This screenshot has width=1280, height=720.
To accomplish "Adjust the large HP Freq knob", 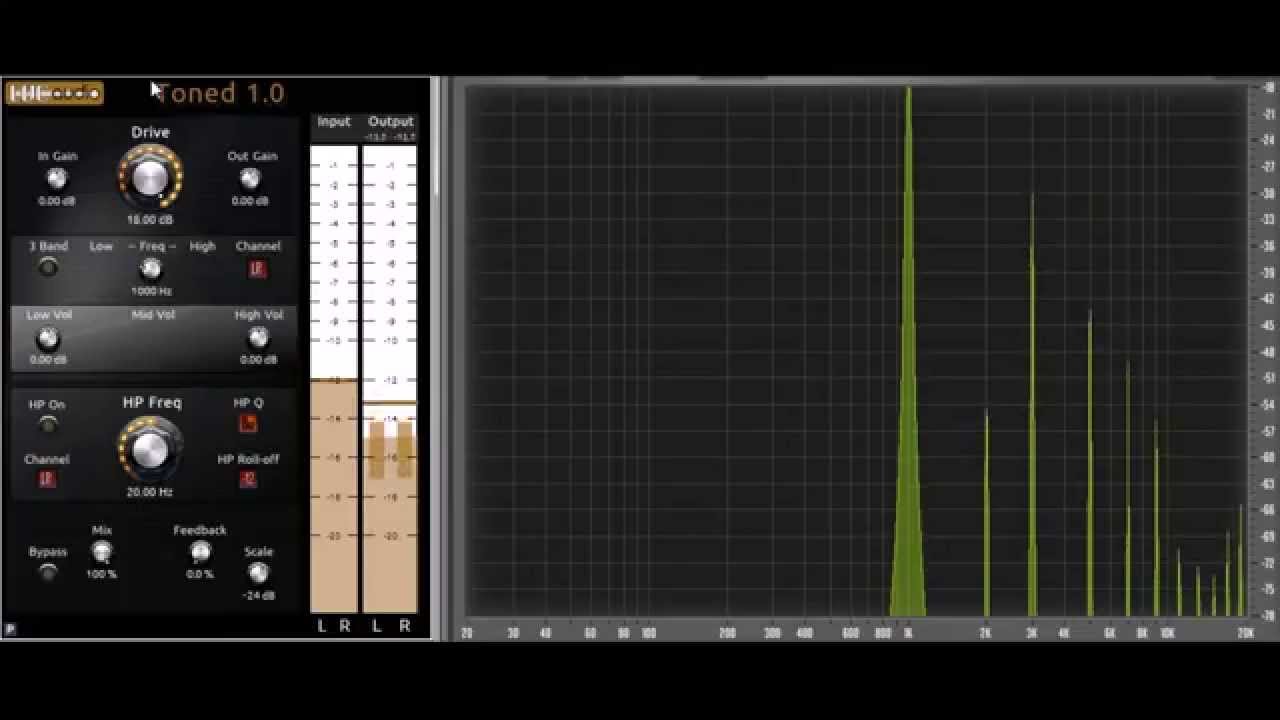I will [x=150, y=448].
